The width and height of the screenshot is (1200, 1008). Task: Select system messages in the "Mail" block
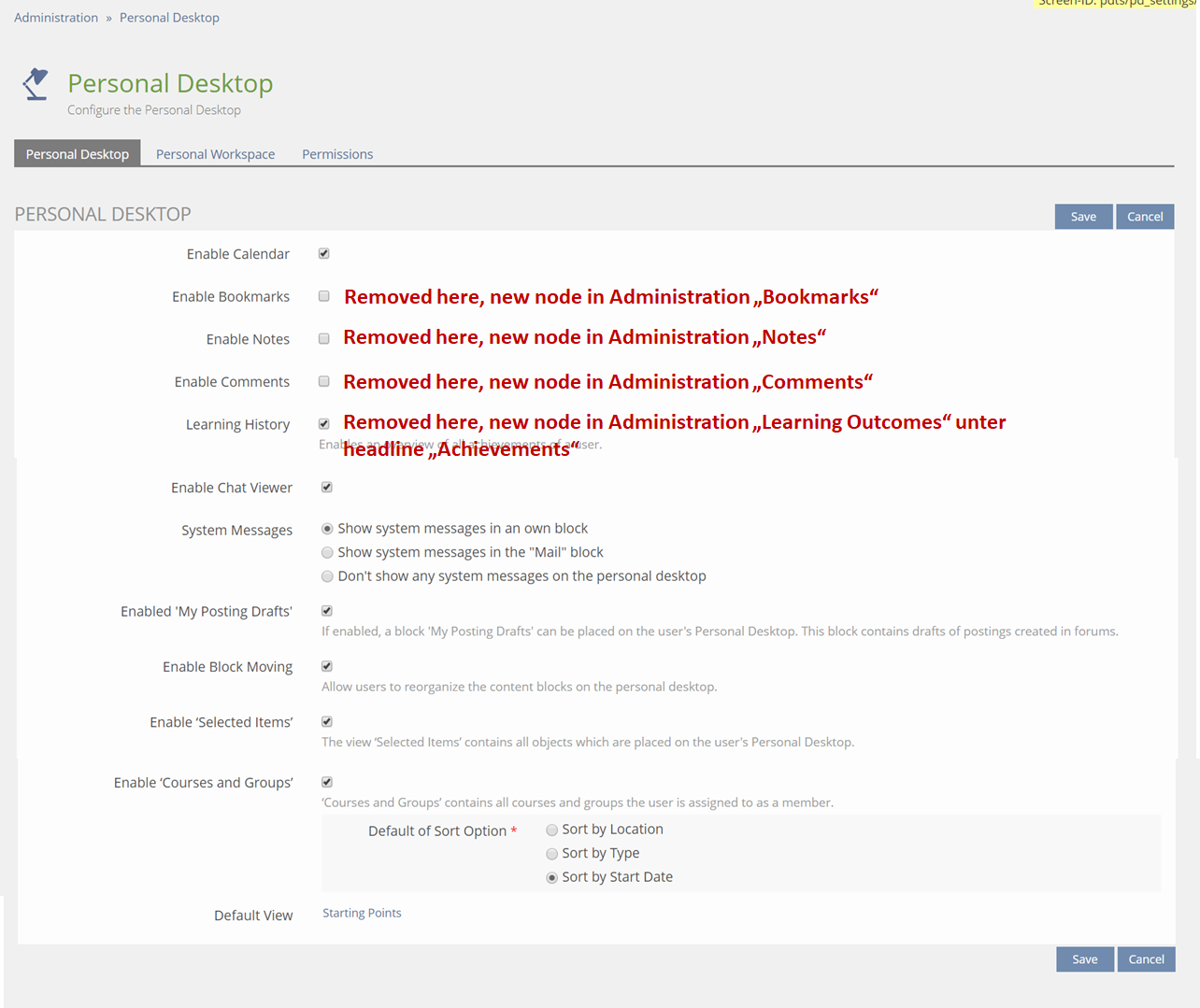327,553
